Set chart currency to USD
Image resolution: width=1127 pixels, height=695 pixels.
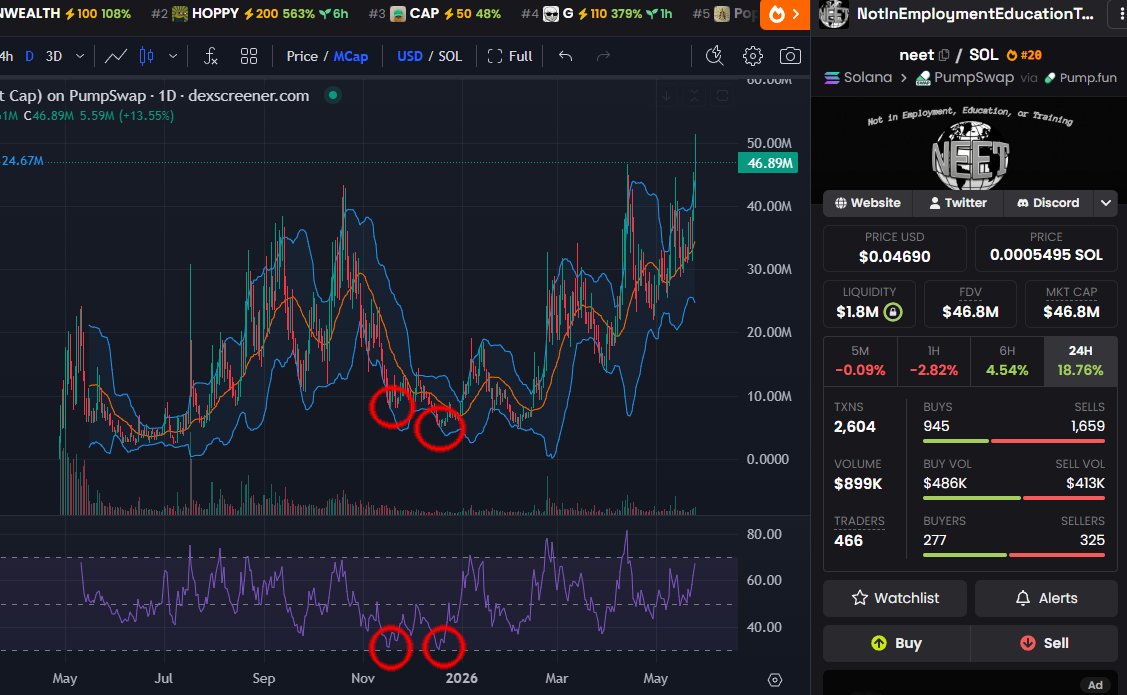pyautogui.click(x=410, y=56)
